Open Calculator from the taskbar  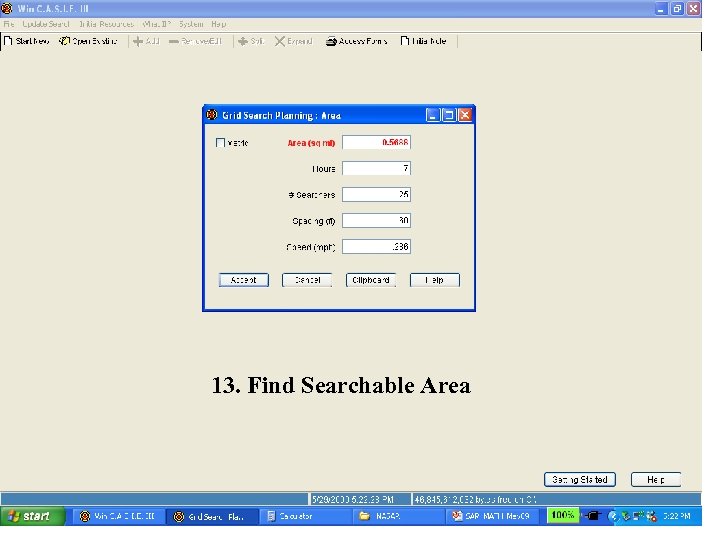point(304,517)
